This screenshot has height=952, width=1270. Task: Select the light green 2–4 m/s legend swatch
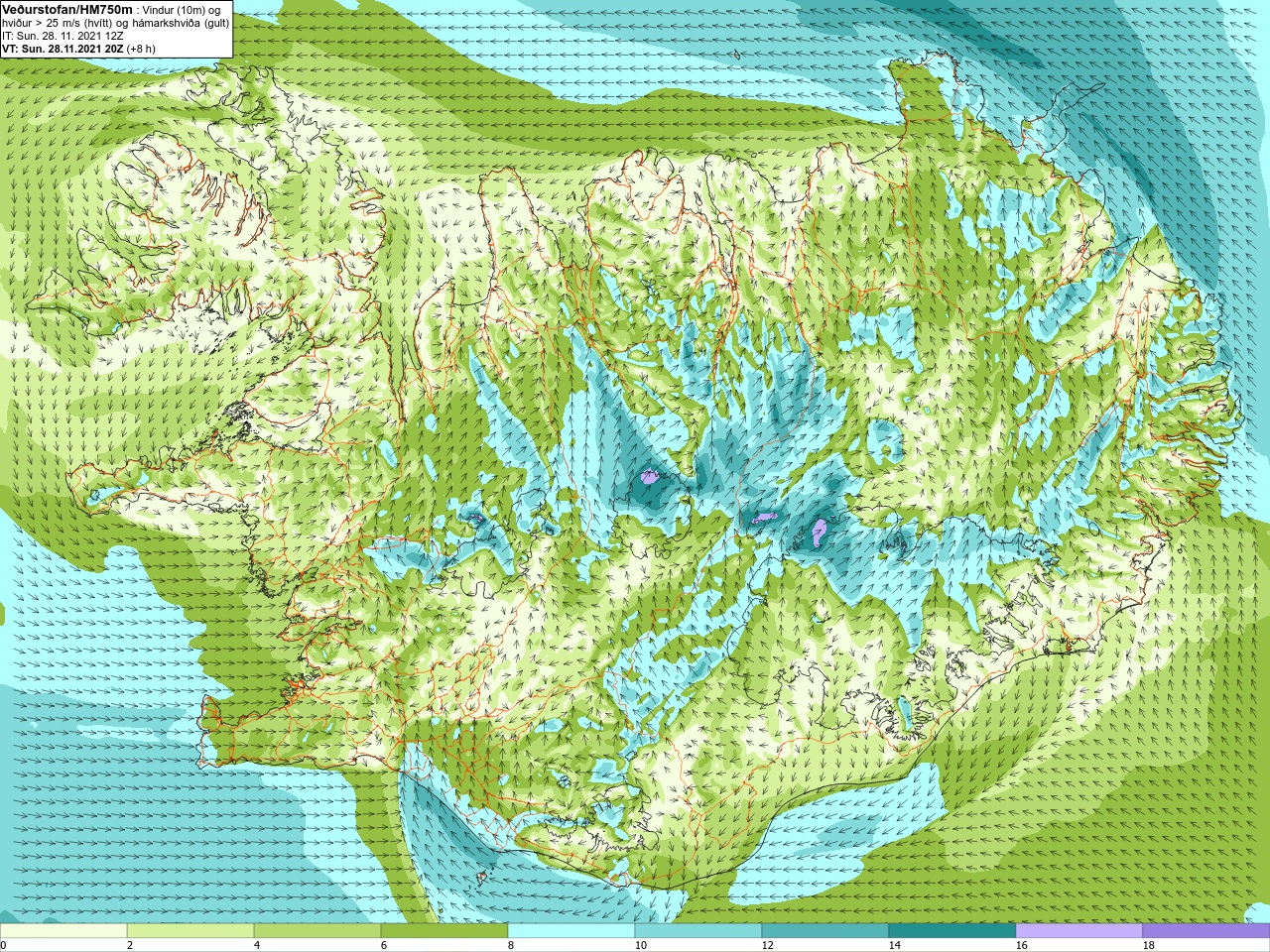tap(190, 931)
